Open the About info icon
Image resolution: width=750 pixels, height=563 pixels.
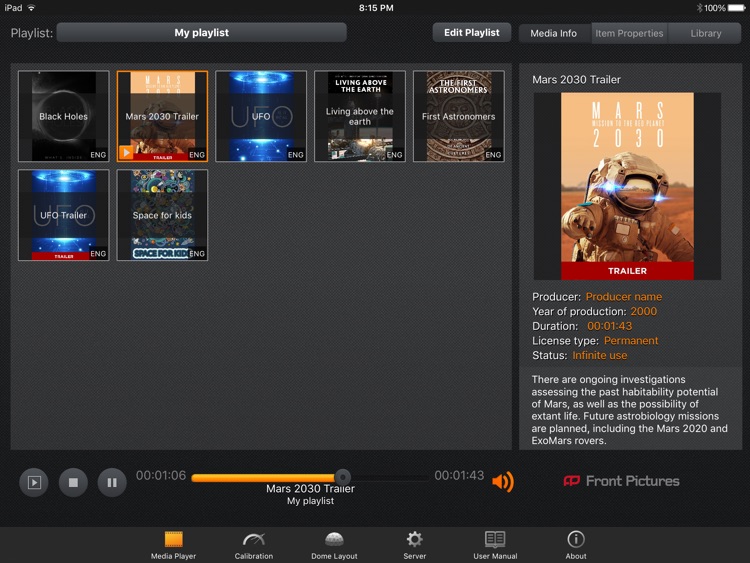pos(576,539)
